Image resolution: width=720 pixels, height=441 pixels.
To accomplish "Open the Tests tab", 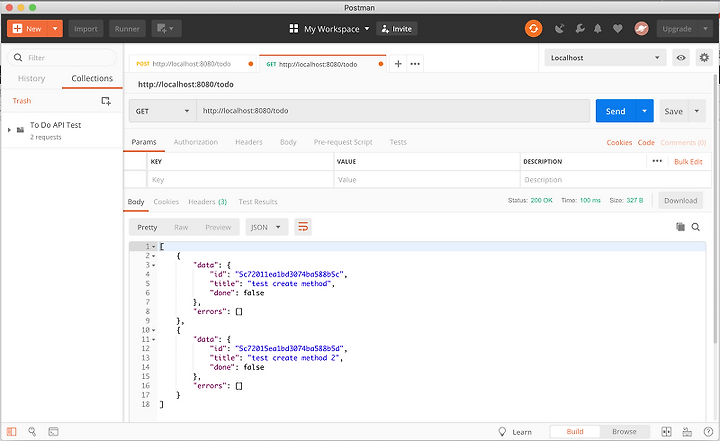I will (x=398, y=142).
